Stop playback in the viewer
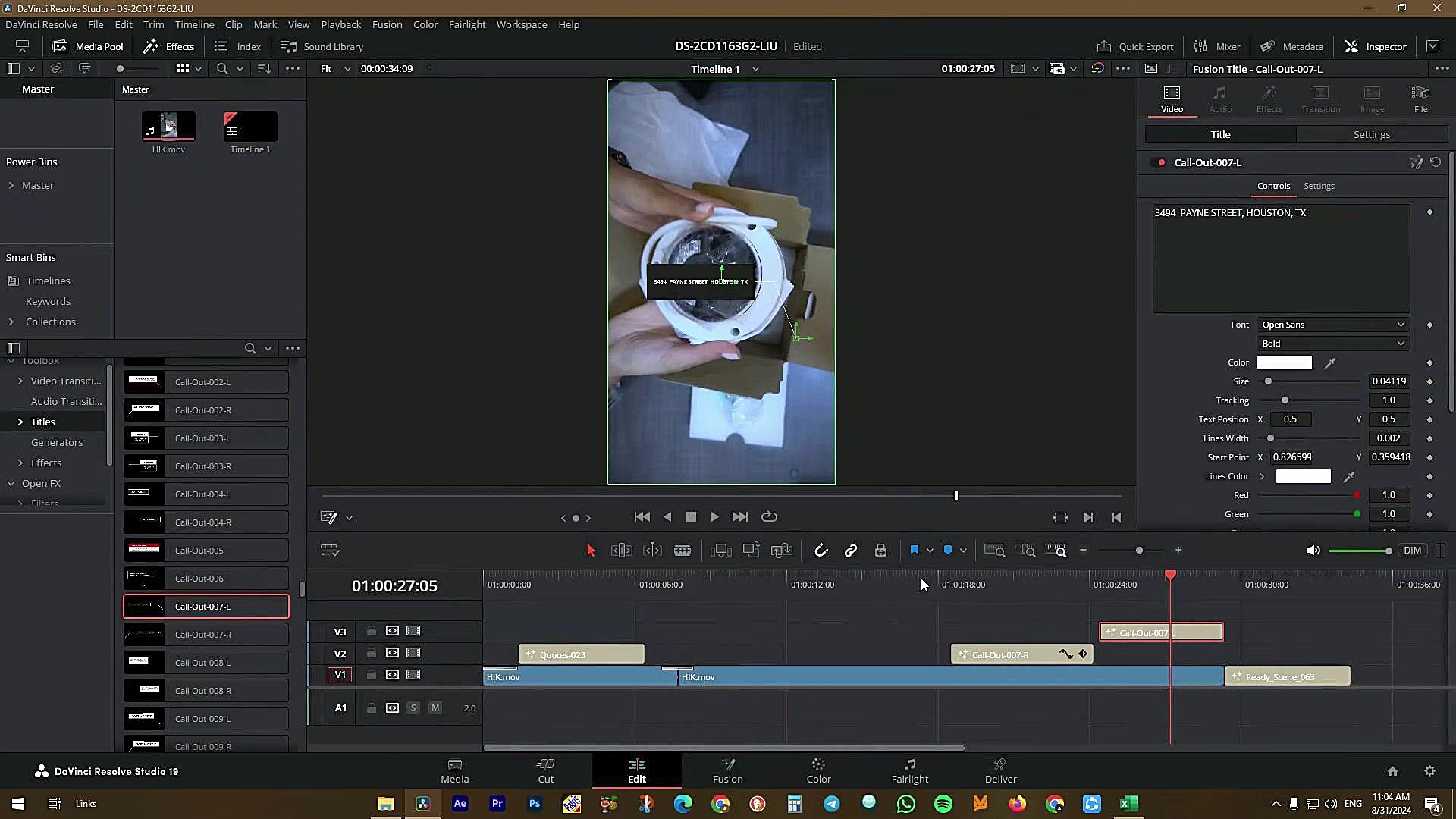The height and width of the screenshot is (819, 1456). pos(691,517)
